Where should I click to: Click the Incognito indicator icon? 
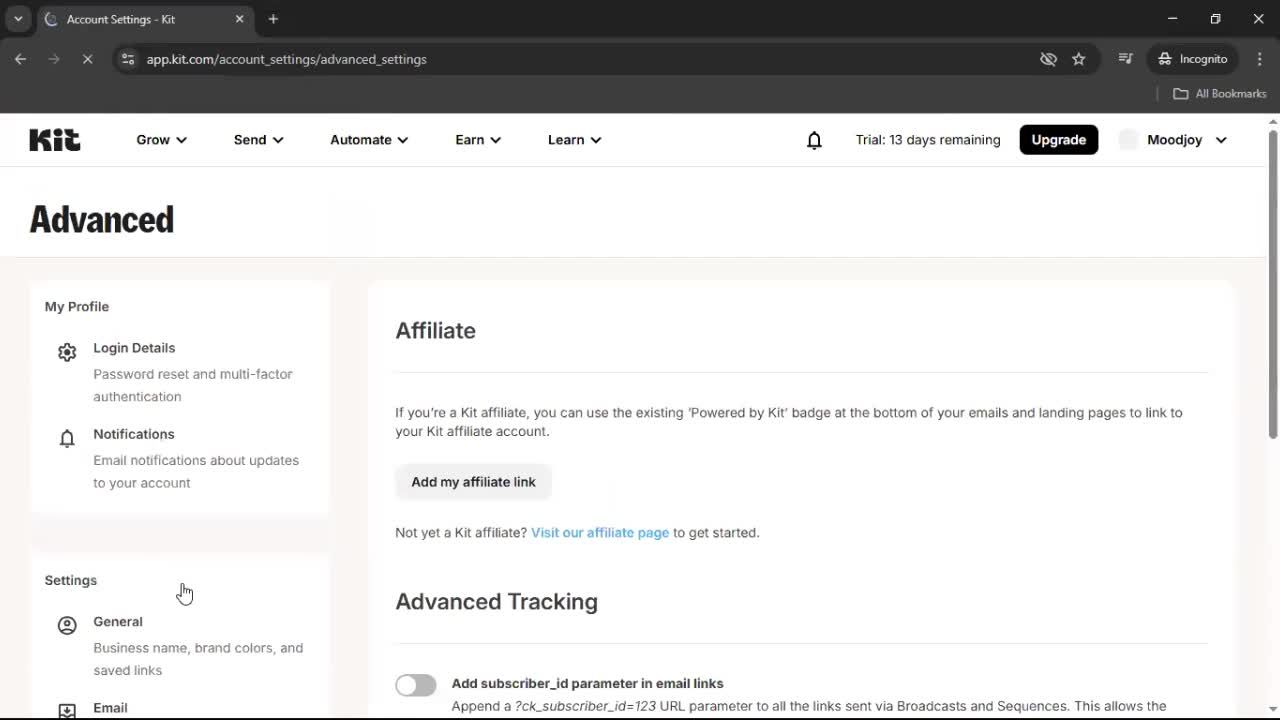point(1164,59)
